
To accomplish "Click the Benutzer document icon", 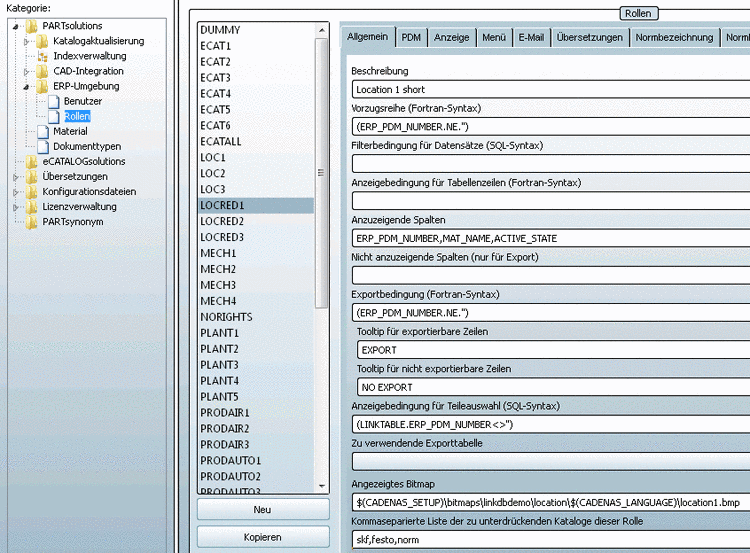I will (x=54, y=101).
